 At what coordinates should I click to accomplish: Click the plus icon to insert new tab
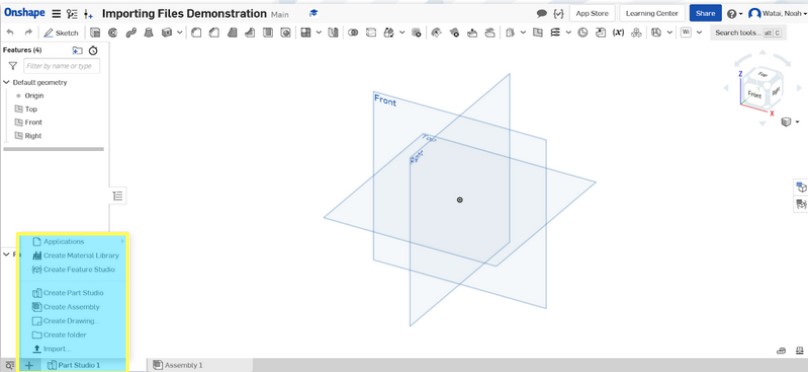tap(29, 365)
